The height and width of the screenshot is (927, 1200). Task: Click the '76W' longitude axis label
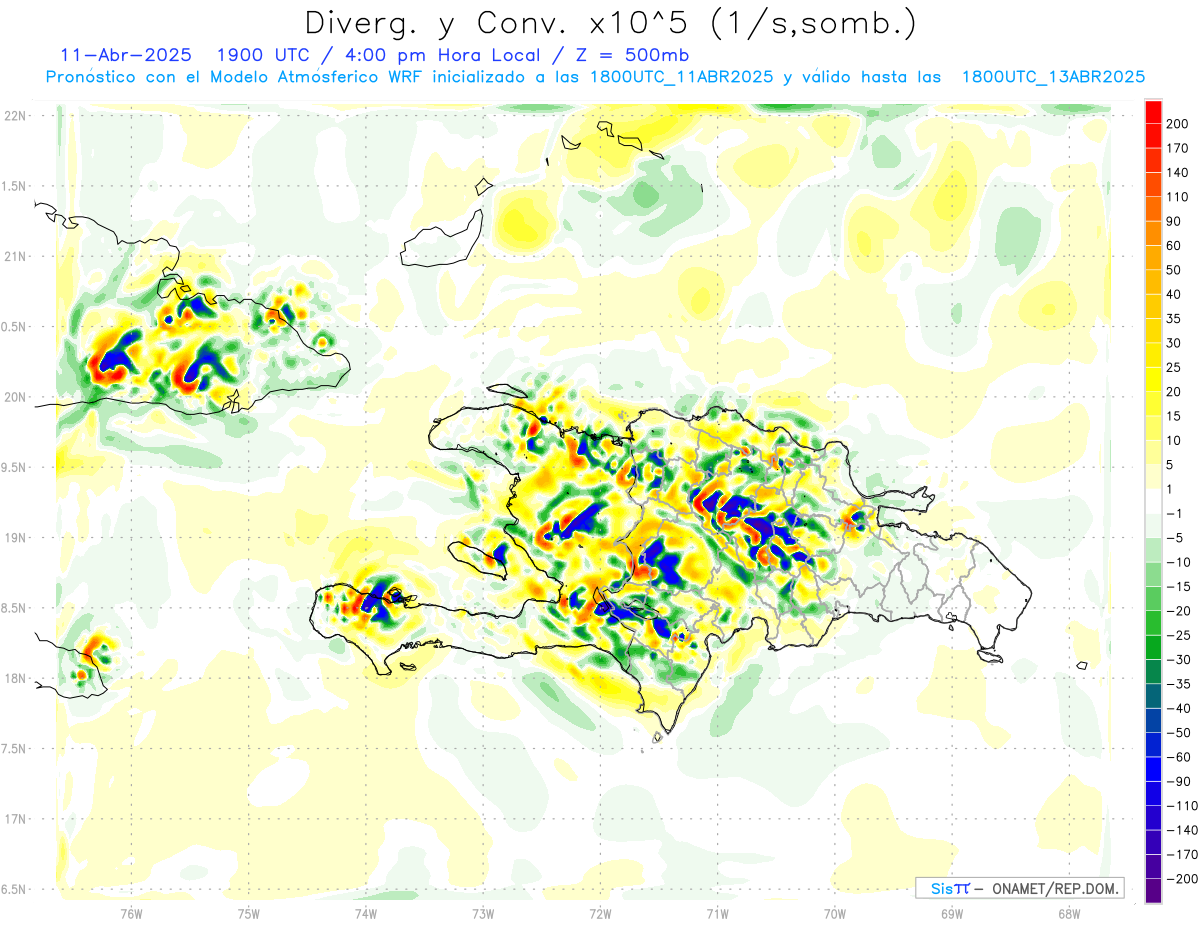click(x=131, y=913)
